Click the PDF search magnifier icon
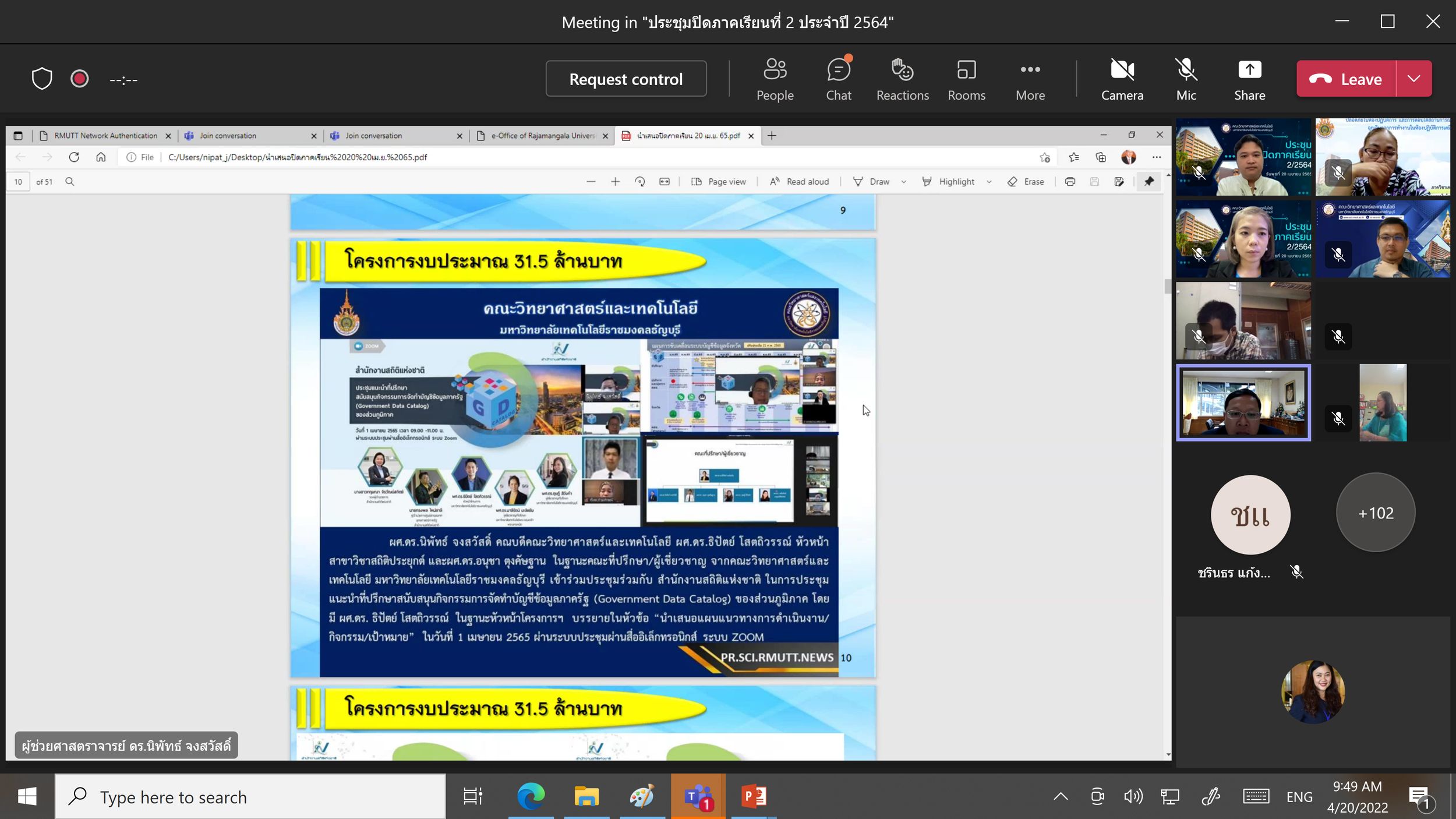Screen dimensions: 1456x819 [70, 182]
